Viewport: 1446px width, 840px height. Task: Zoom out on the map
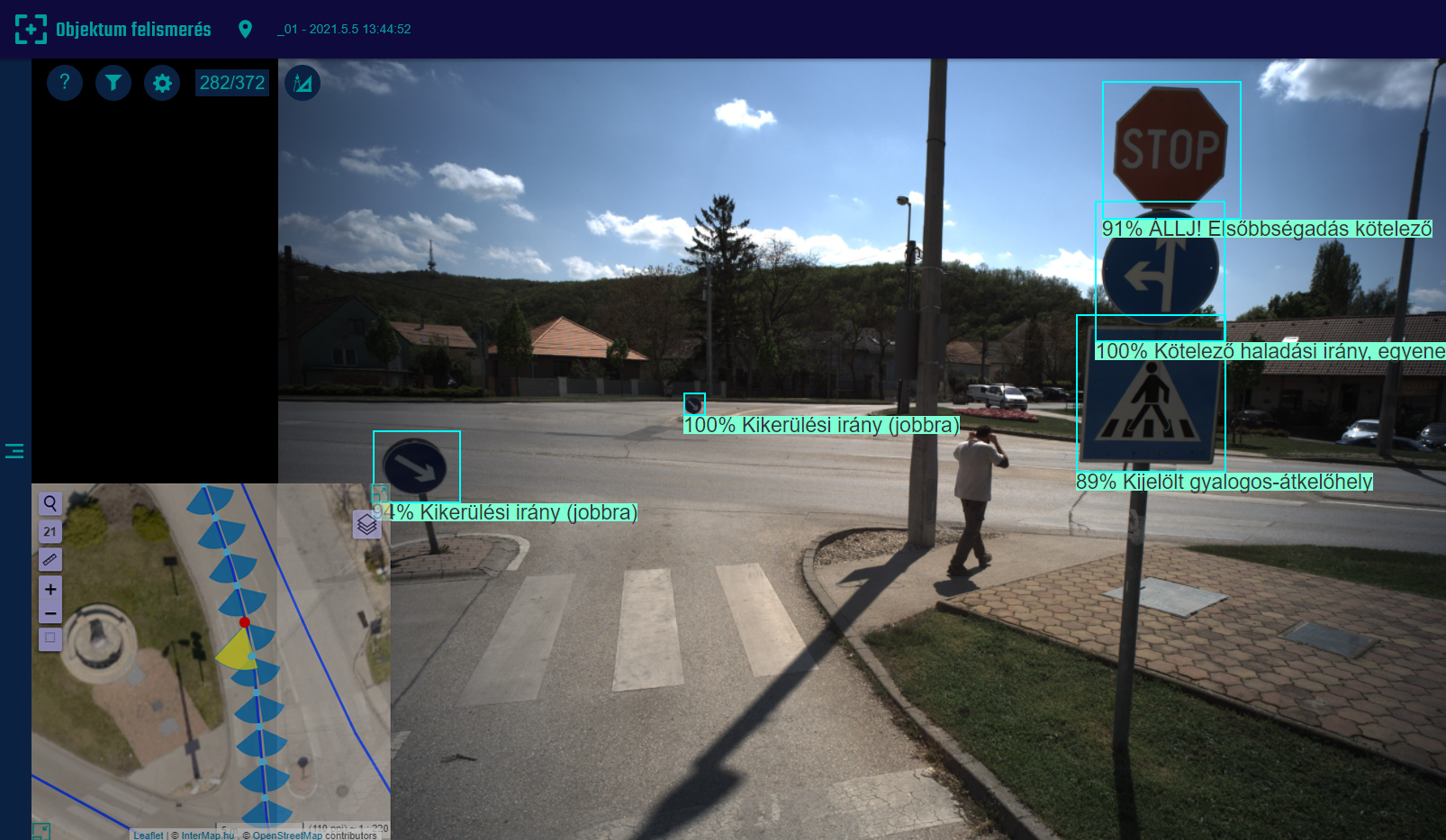pos(50,614)
